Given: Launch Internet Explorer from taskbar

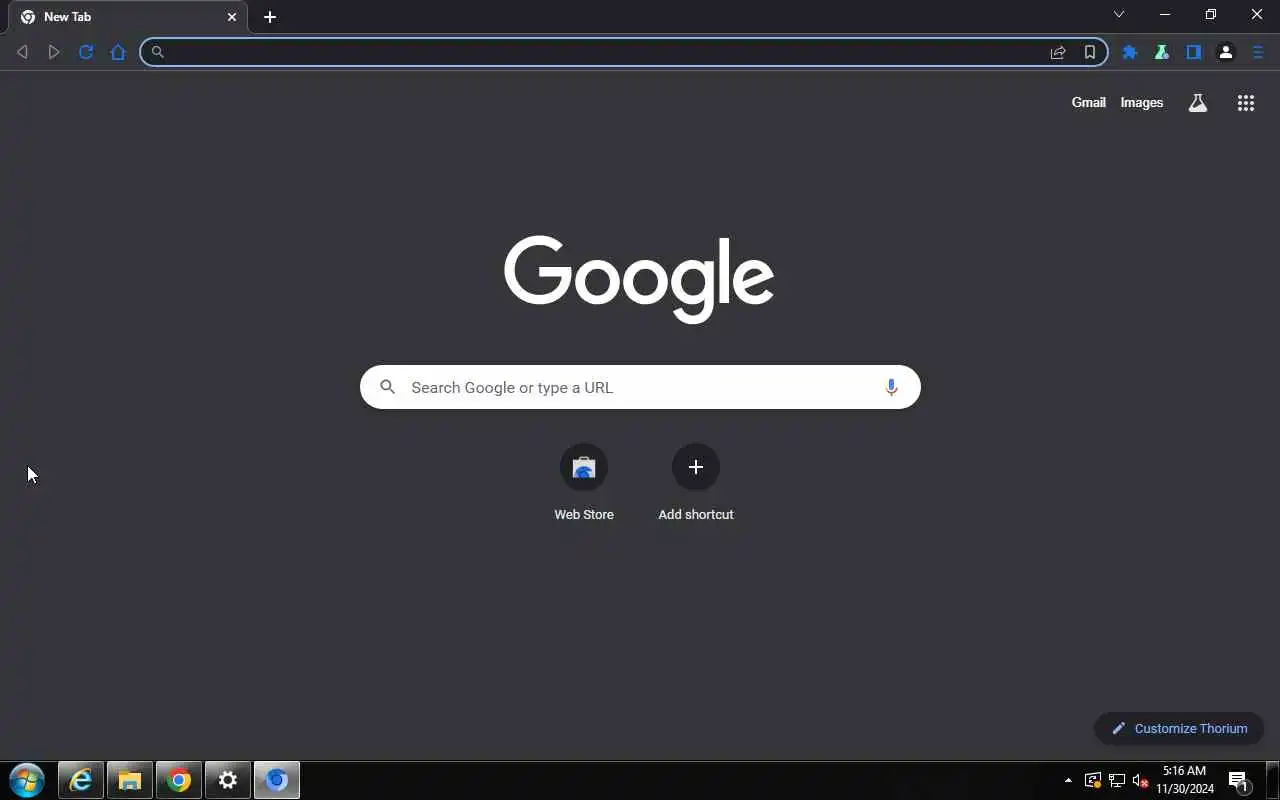Looking at the screenshot, I should pos(81,780).
